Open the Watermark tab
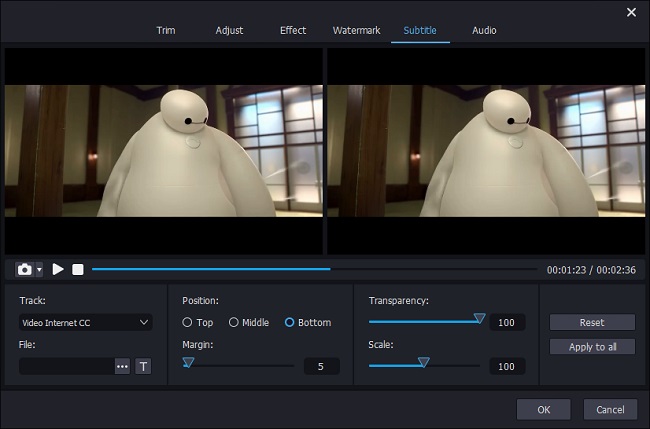The width and height of the screenshot is (650, 429). point(356,30)
